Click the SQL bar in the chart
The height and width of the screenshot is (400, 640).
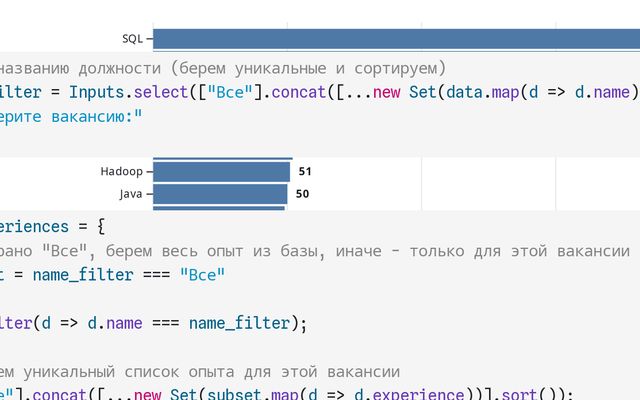click(x=396, y=39)
